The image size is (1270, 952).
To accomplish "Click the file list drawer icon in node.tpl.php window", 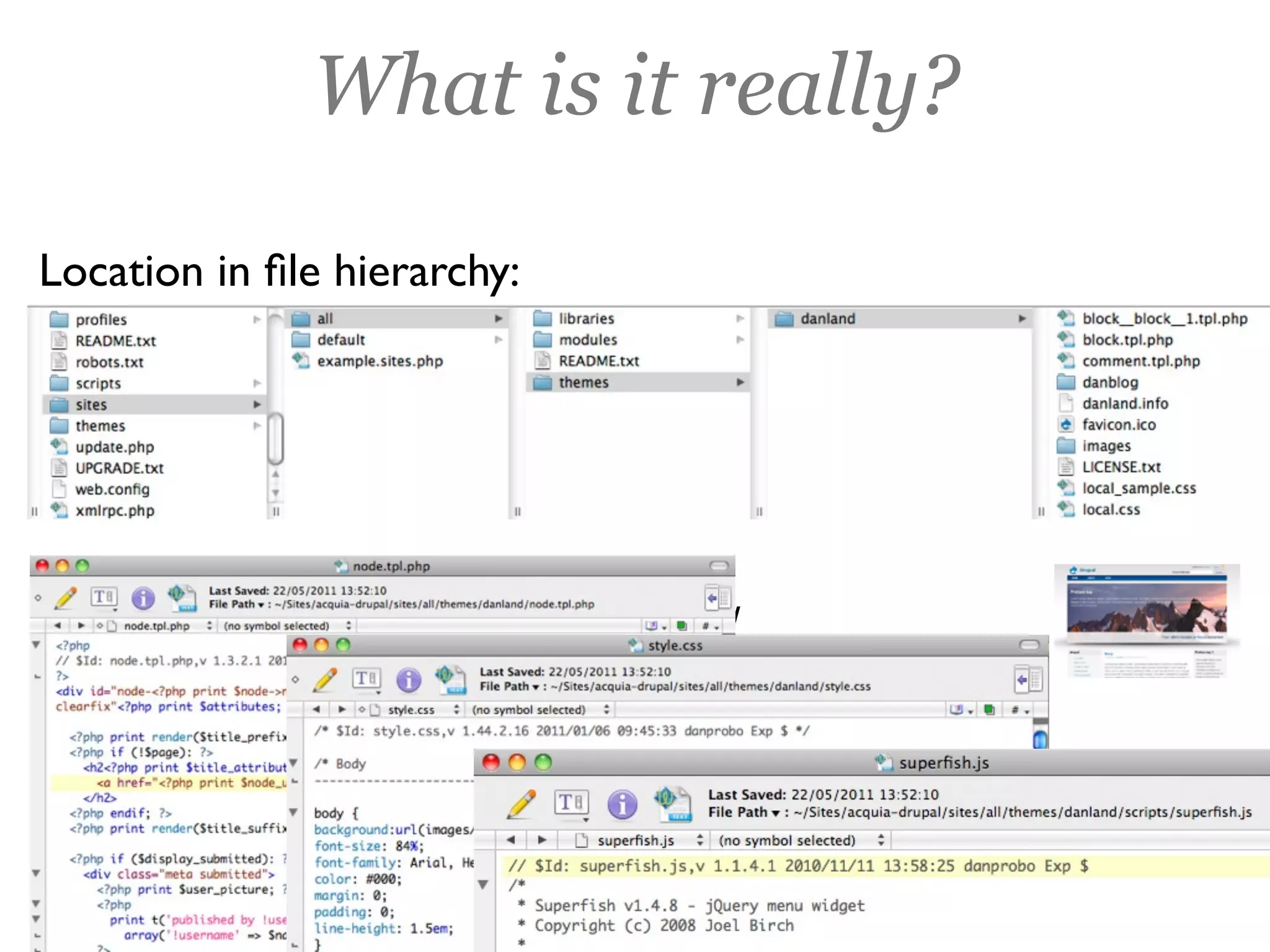I will [719, 598].
